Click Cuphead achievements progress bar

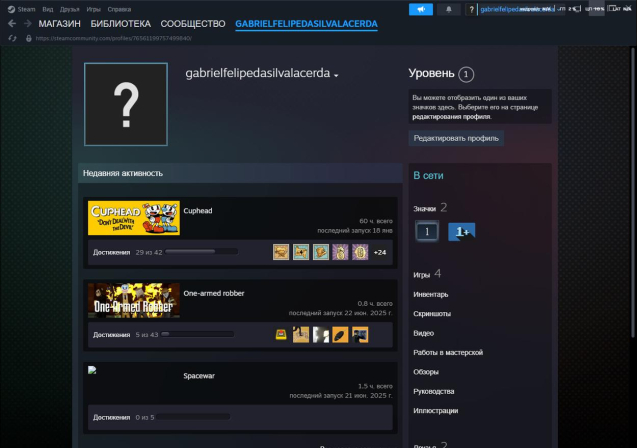click(x=189, y=252)
